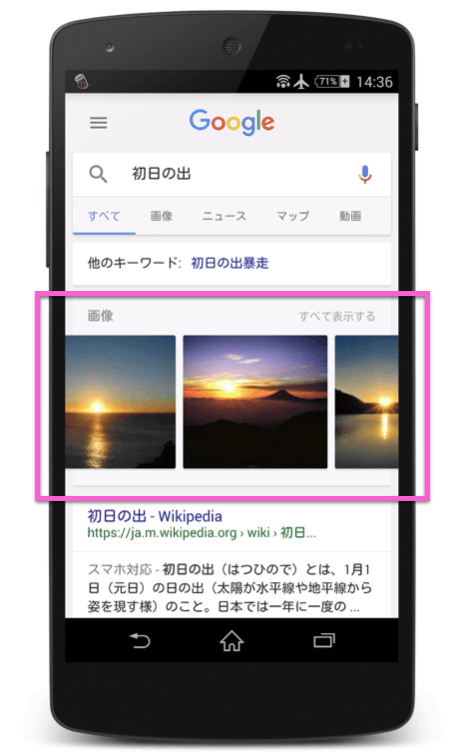Image resolution: width=464 pixels, height=756 pixels.
Task: Tap すべて表示する to see all images
Action: coord(337,316)
